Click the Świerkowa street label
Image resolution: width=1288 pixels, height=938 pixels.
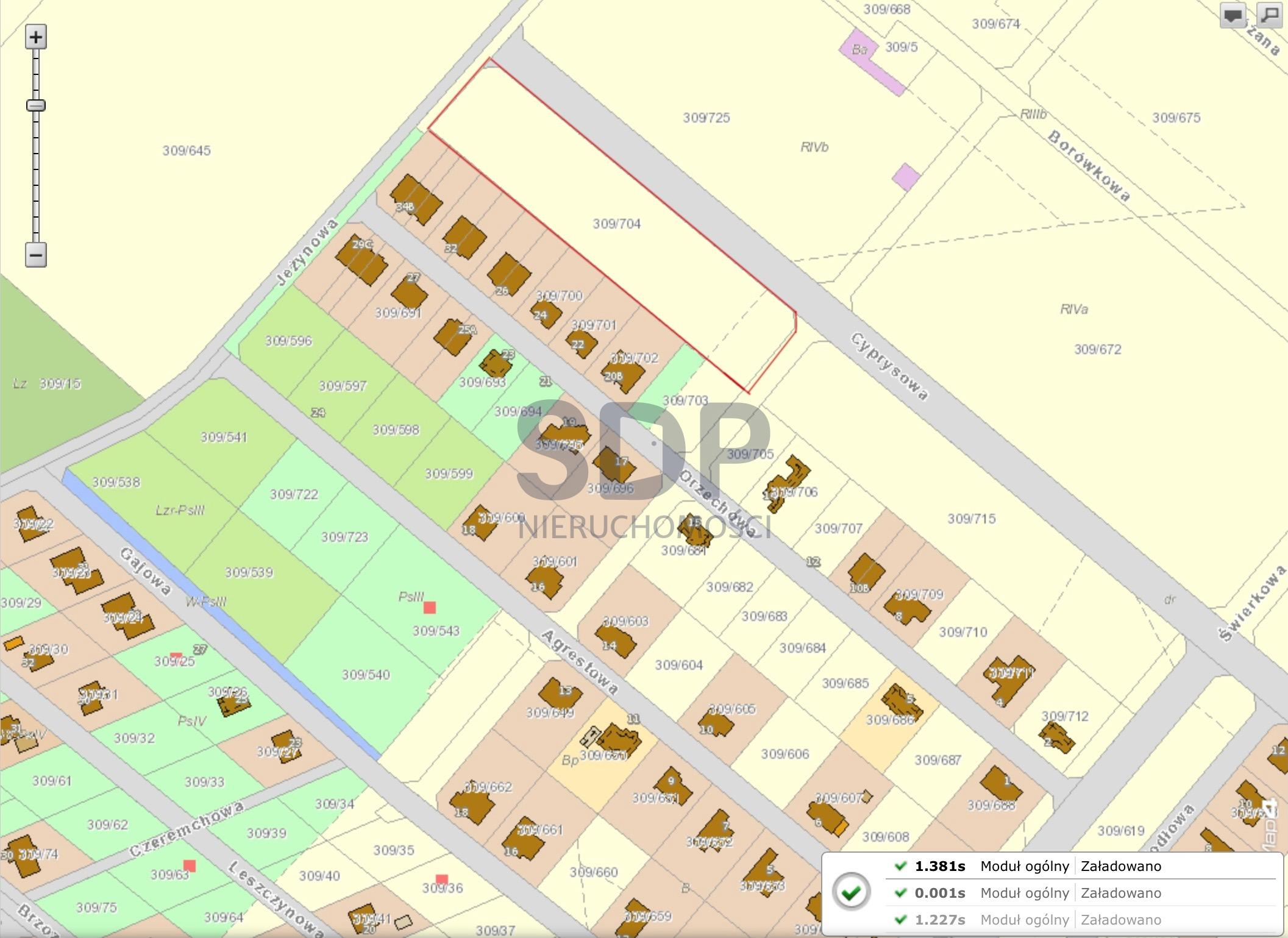point(1252,603)
